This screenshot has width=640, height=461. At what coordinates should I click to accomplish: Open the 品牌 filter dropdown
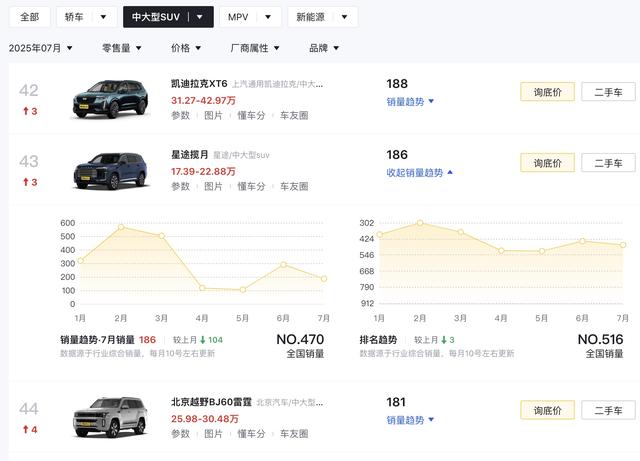(x=324, y=48)
